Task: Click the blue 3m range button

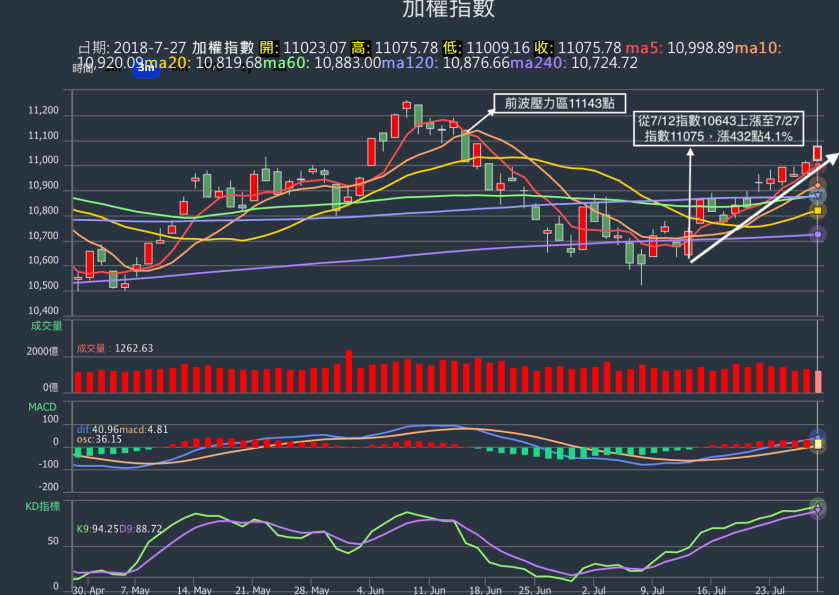Action: tap(146, 69)
